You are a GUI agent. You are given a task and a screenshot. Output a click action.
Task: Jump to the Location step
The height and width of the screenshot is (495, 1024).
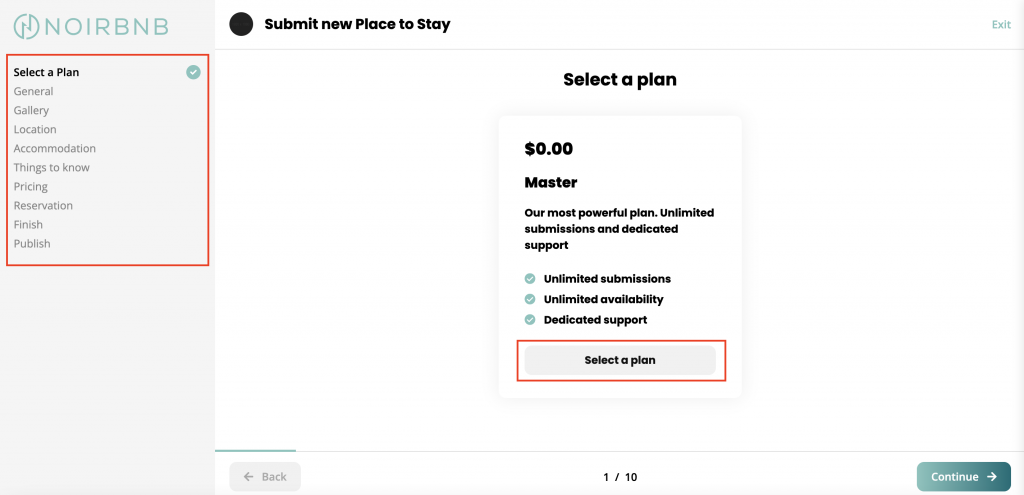pyautogui.click(x=35, y=129)
